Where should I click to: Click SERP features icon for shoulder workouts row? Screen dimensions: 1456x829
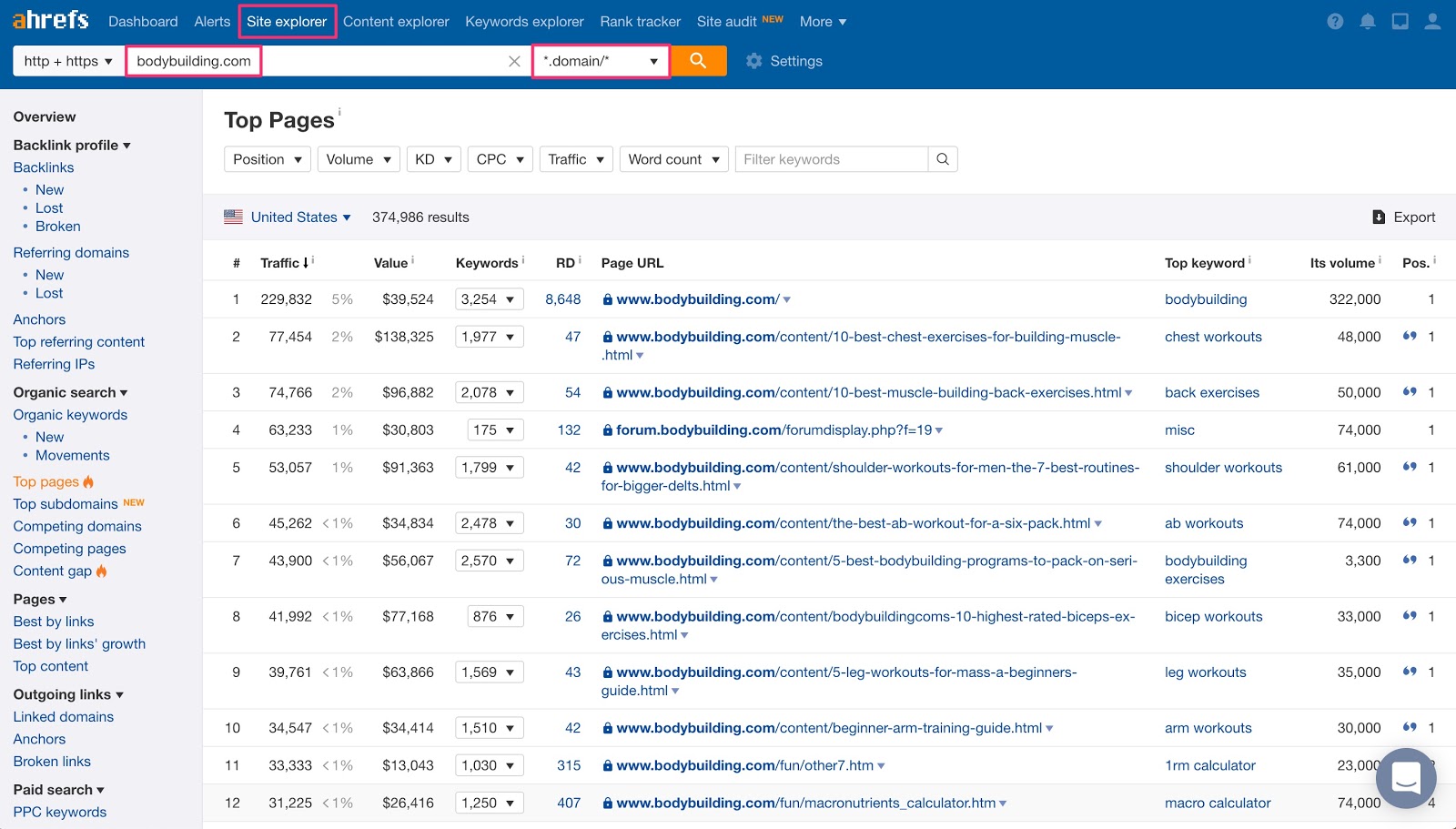click(1410, 467)
